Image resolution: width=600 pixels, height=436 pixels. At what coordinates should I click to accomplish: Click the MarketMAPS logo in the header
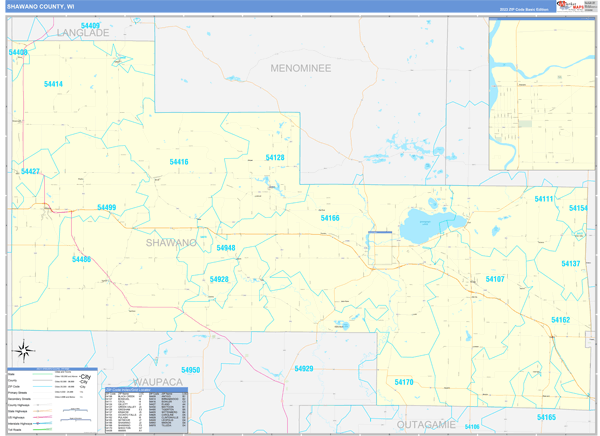tap(574, 6)
